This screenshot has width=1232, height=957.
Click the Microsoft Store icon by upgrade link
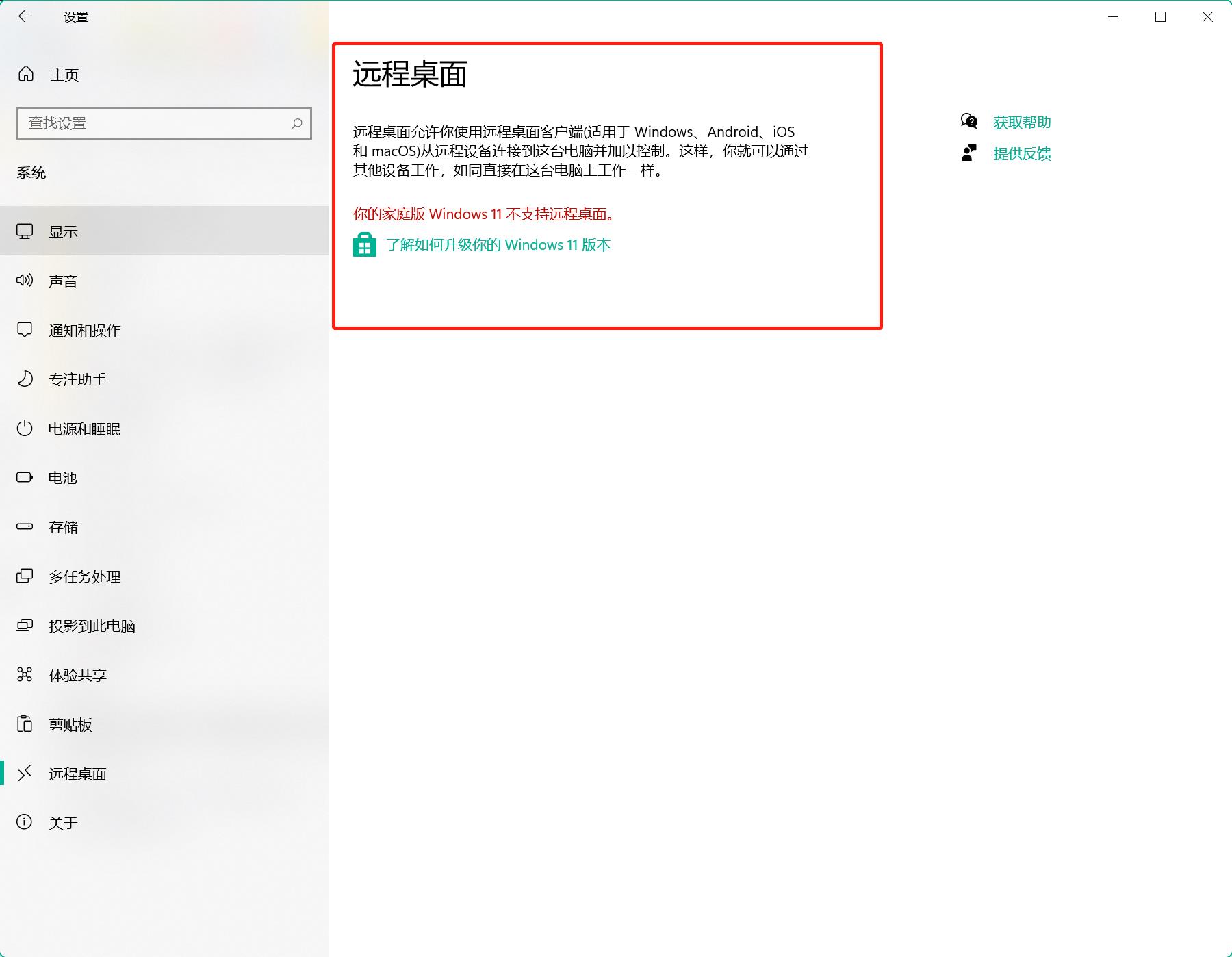point(365,244)
